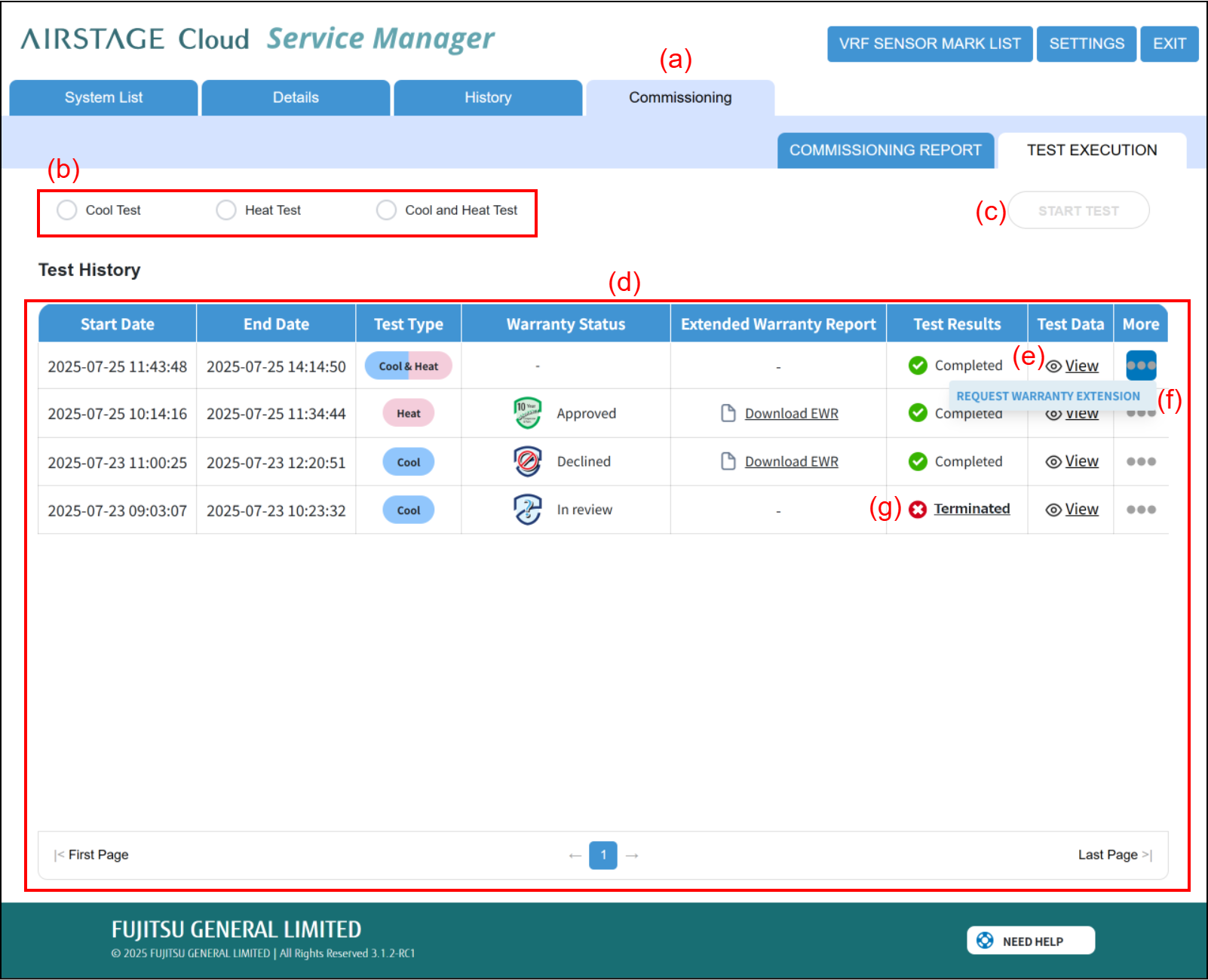Image resolution: width=1208 pixels, height=980 pixels.
Task: Open the More menu for the Cool & Heat test
Action: point(1141,366)
